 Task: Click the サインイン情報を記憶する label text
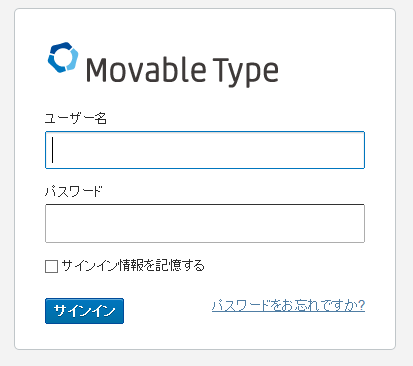133,266
